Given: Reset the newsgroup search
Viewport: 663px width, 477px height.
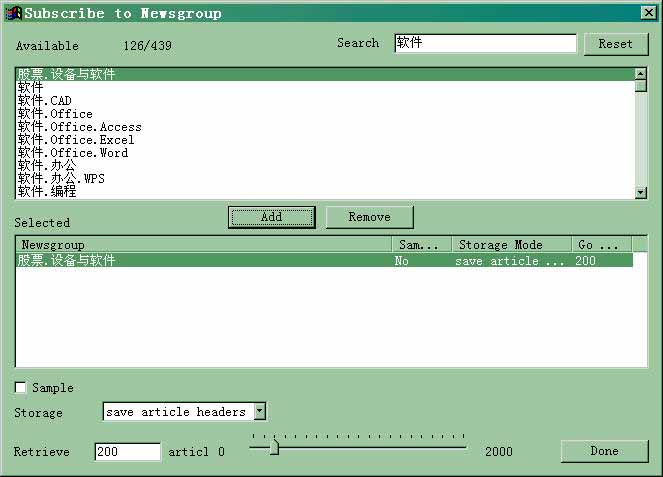Looking at the screenshot, I should [615, 44].
